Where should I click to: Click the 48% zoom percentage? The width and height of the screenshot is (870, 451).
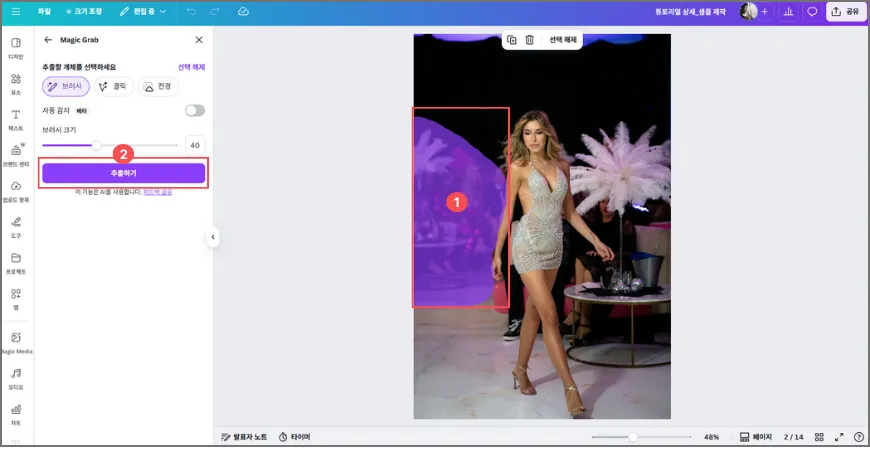[711, 437]
